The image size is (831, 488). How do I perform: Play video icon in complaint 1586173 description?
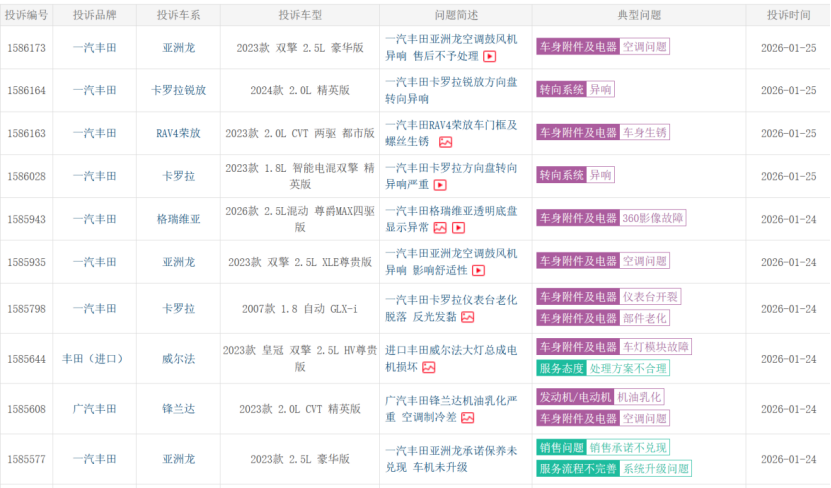pos(490,56)
